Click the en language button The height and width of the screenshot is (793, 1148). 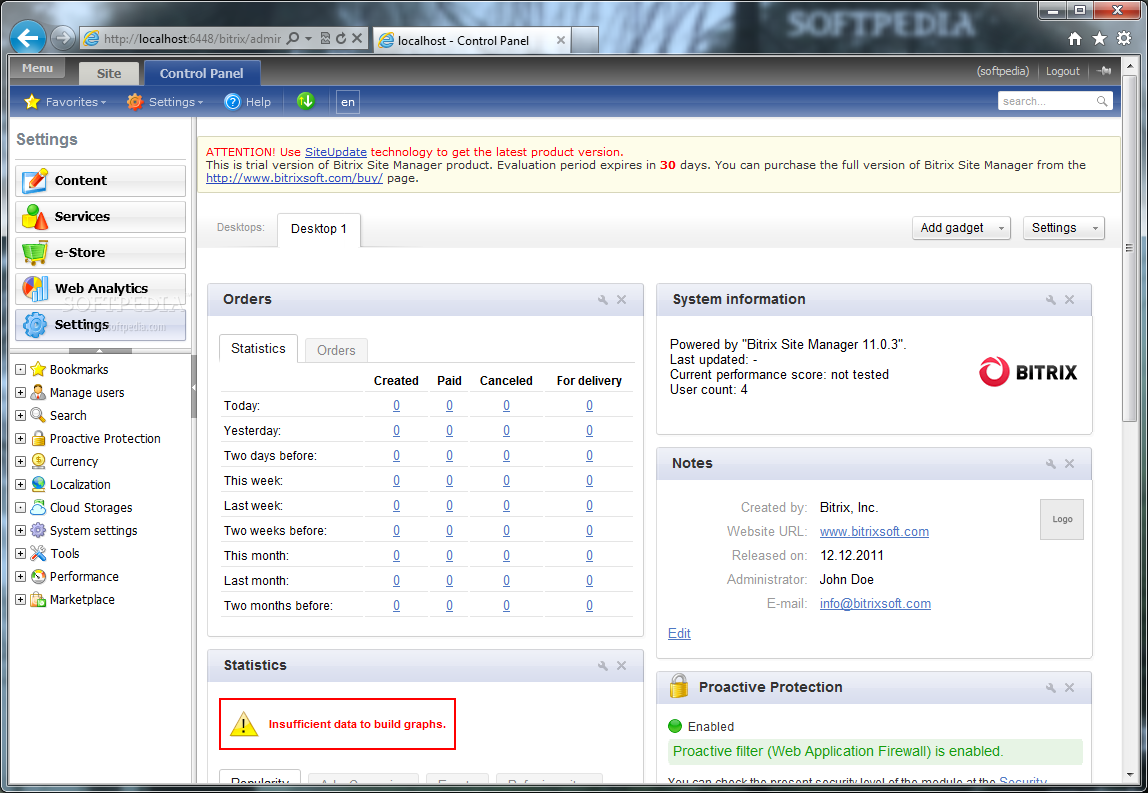(348, 102)
